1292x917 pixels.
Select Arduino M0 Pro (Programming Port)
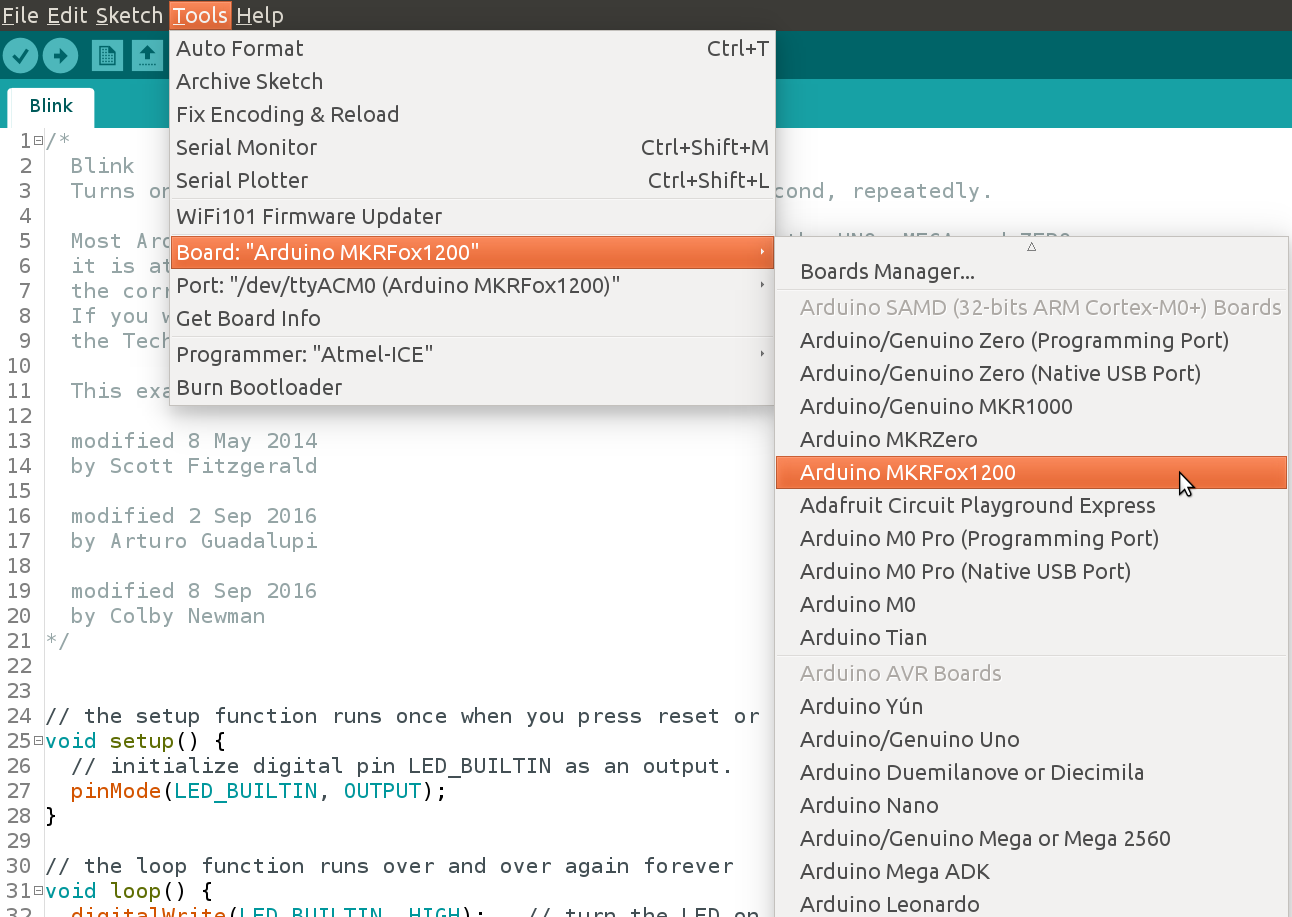[1031, 538]
